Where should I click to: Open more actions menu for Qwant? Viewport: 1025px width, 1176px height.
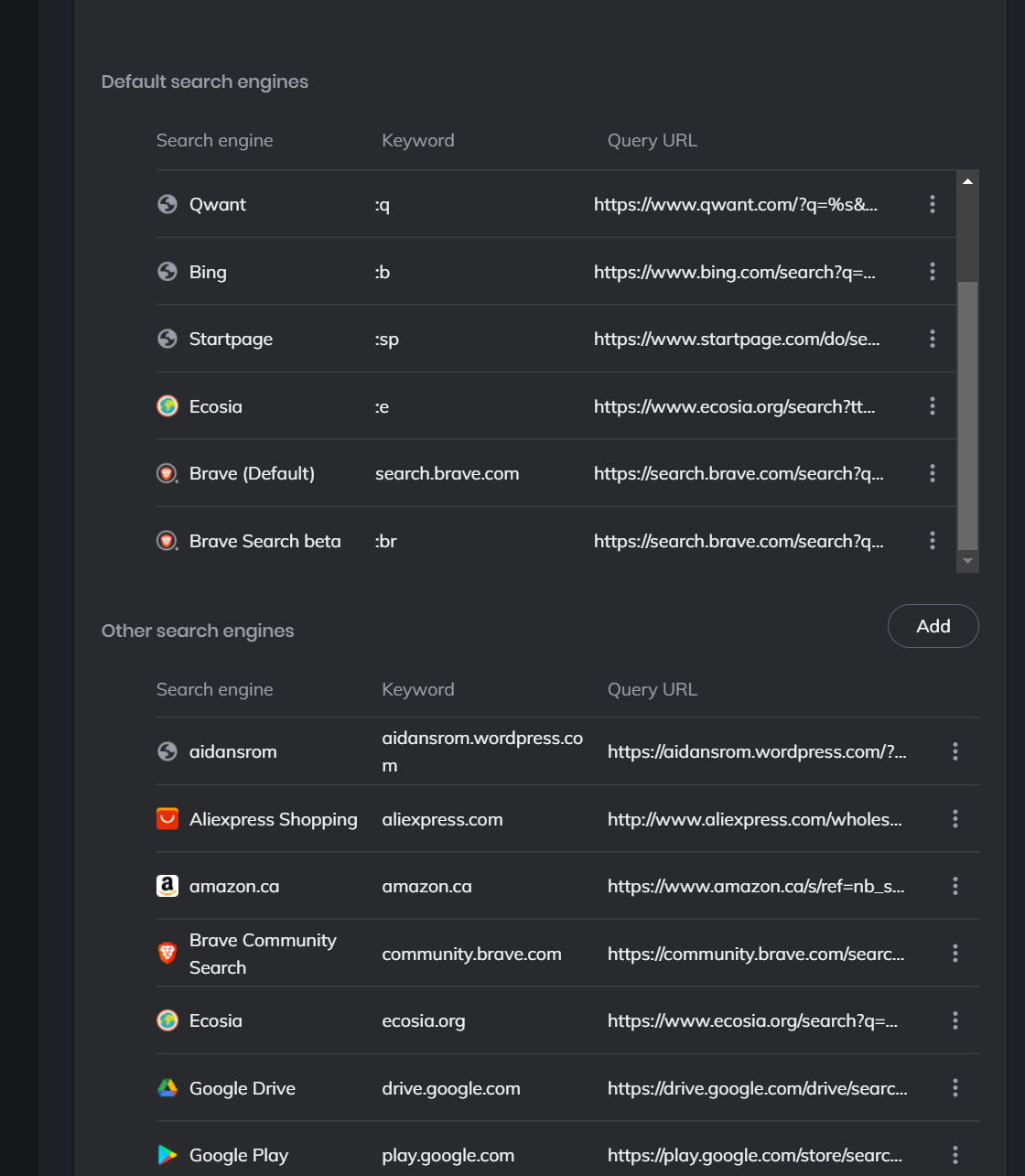click(932, 204)
